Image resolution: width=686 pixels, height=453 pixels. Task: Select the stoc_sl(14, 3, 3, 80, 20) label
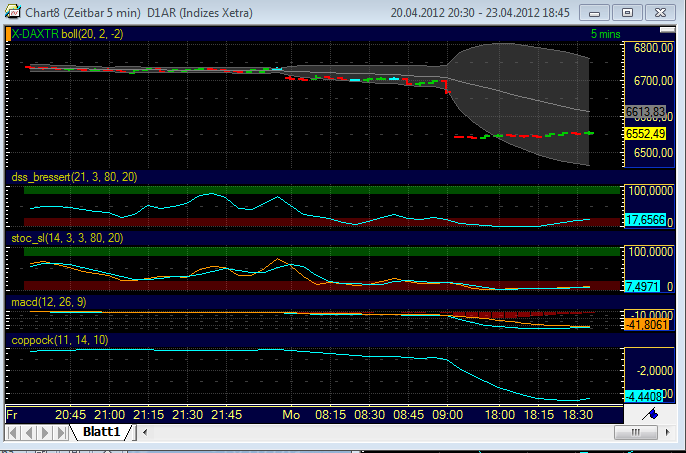(67, 238)
